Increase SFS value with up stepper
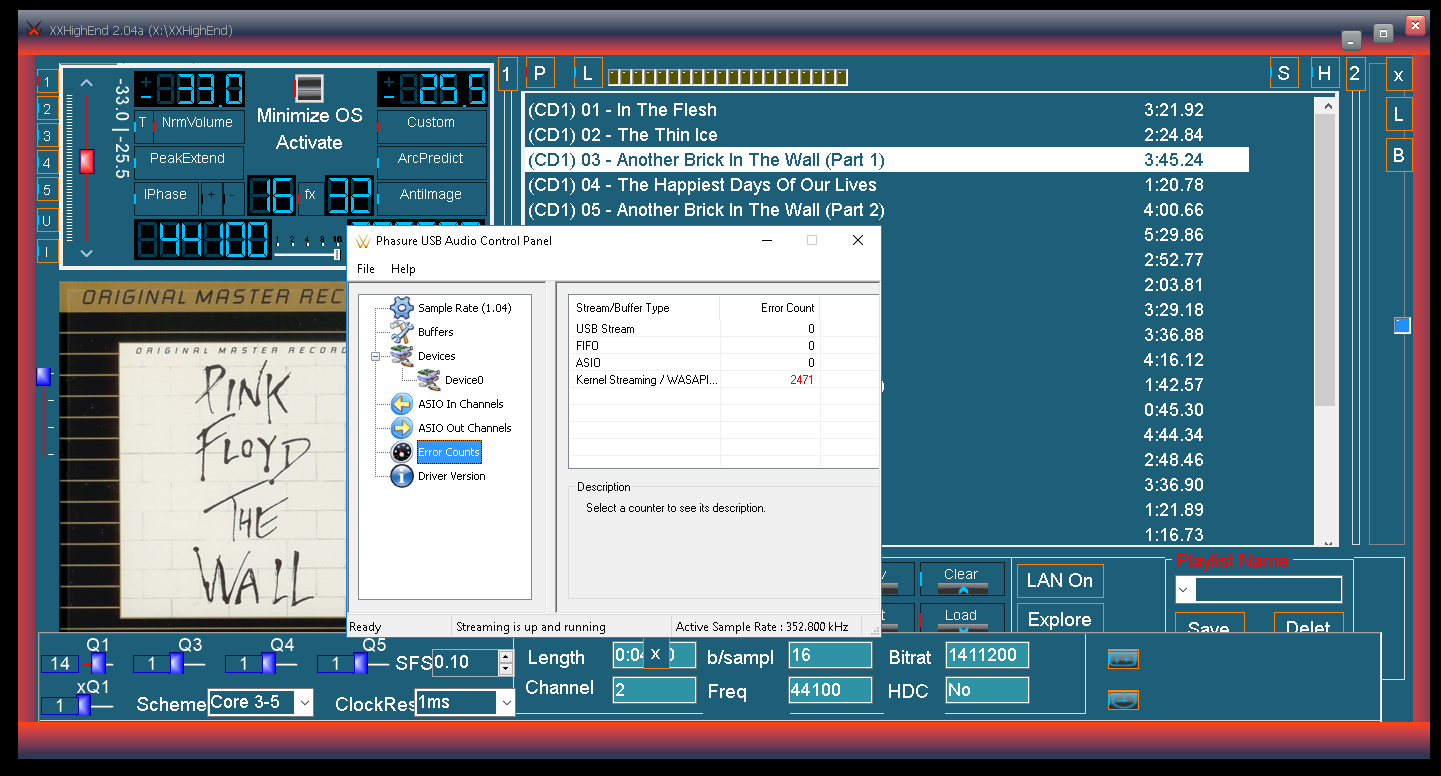 (x=505, y=657)
